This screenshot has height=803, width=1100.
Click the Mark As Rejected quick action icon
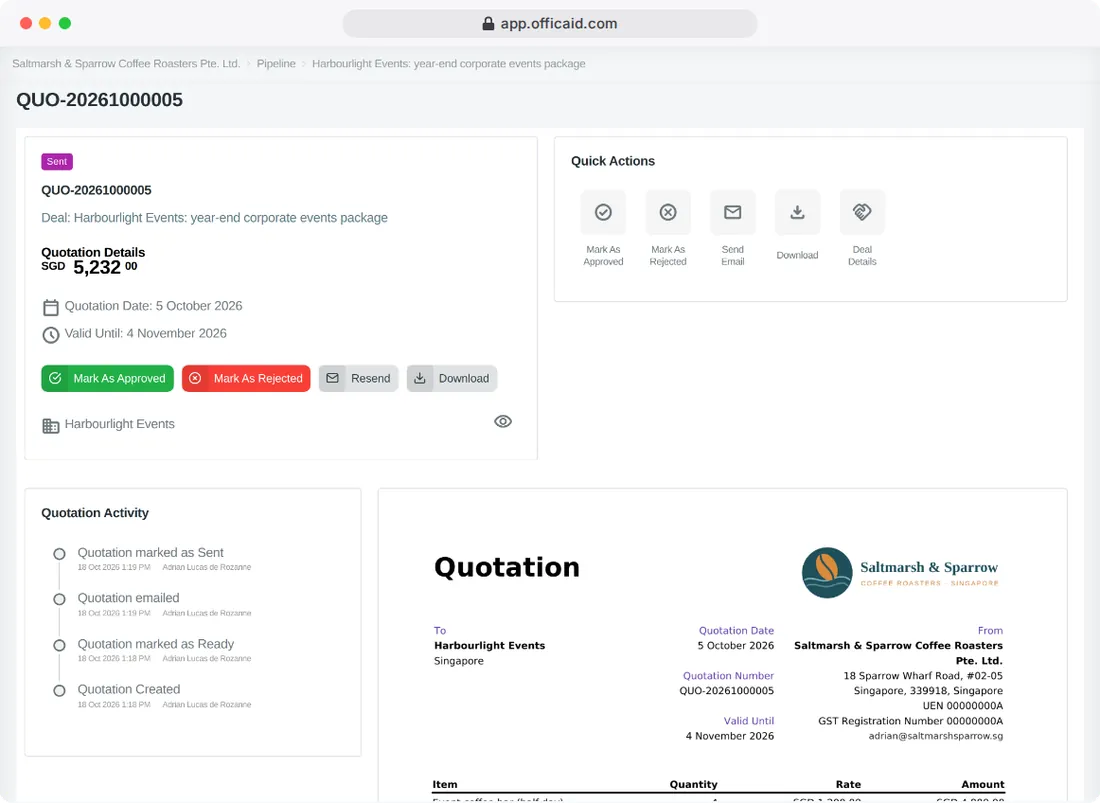coord(668,212)
